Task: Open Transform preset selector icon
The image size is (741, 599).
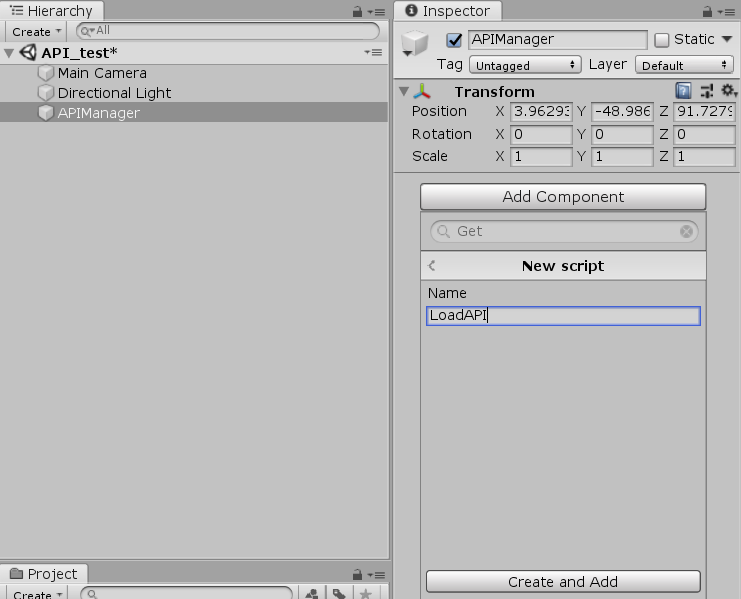Action: [707, 90]
